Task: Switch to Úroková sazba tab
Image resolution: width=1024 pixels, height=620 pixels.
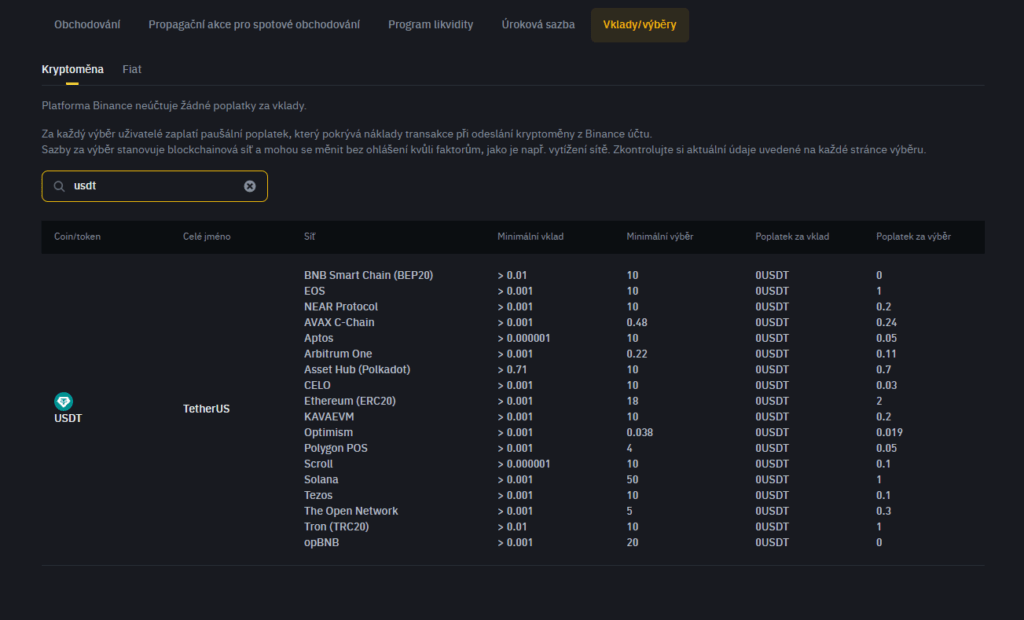Action: (x=538, y=25)
